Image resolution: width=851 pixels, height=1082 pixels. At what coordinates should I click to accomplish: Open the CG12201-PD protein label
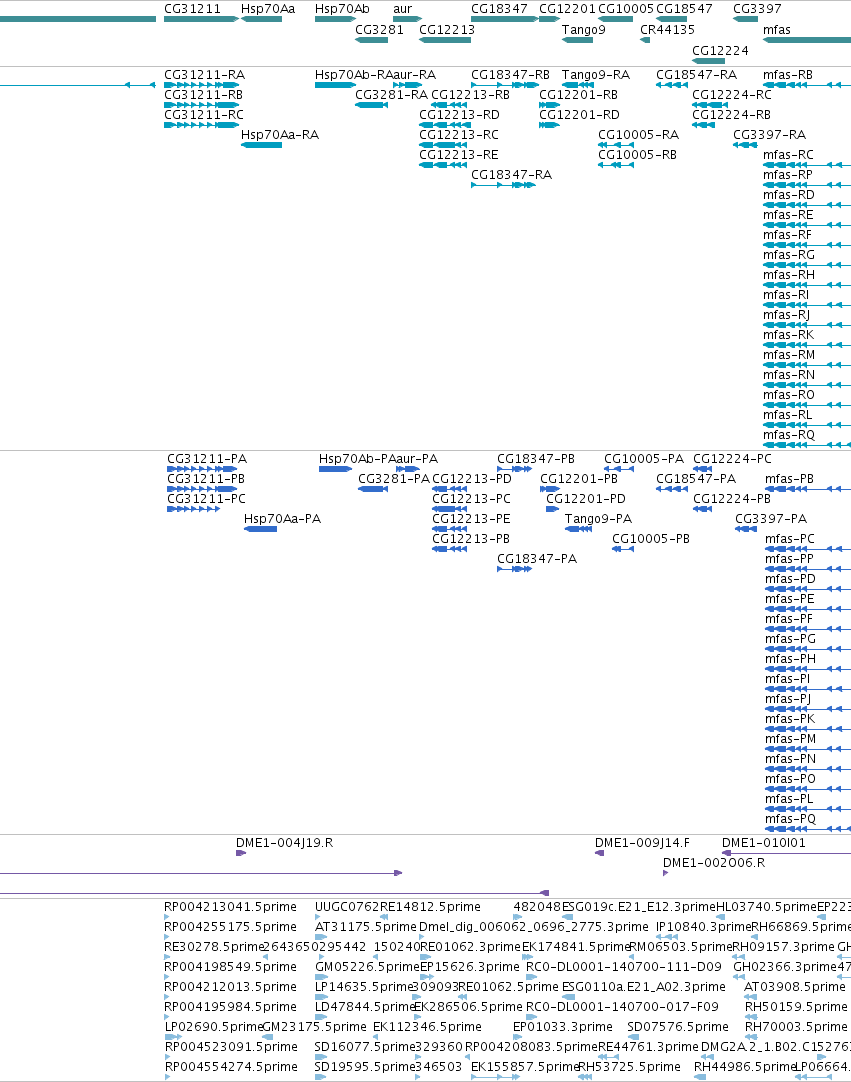point(586,499)
